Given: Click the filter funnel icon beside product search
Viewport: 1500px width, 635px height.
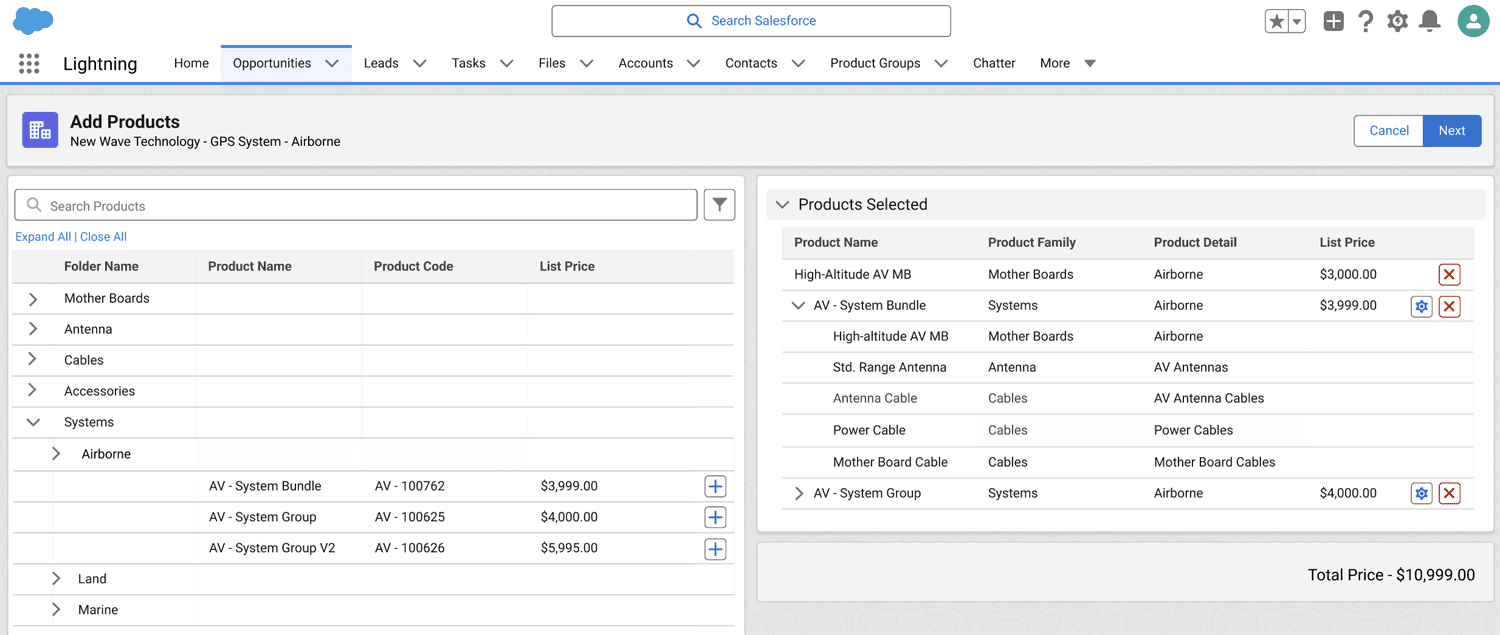Looking at the screenshot, I should pos(719,205).
